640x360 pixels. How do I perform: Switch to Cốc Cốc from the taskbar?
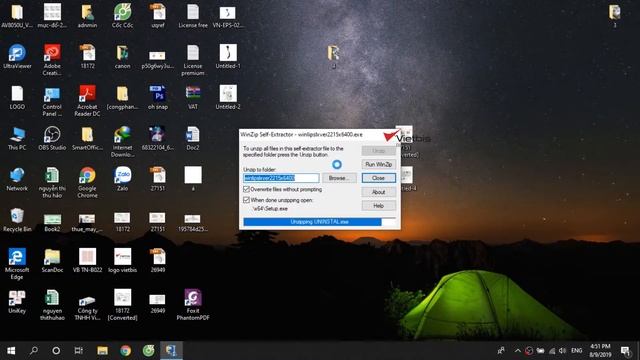click(x=149, y=350)
